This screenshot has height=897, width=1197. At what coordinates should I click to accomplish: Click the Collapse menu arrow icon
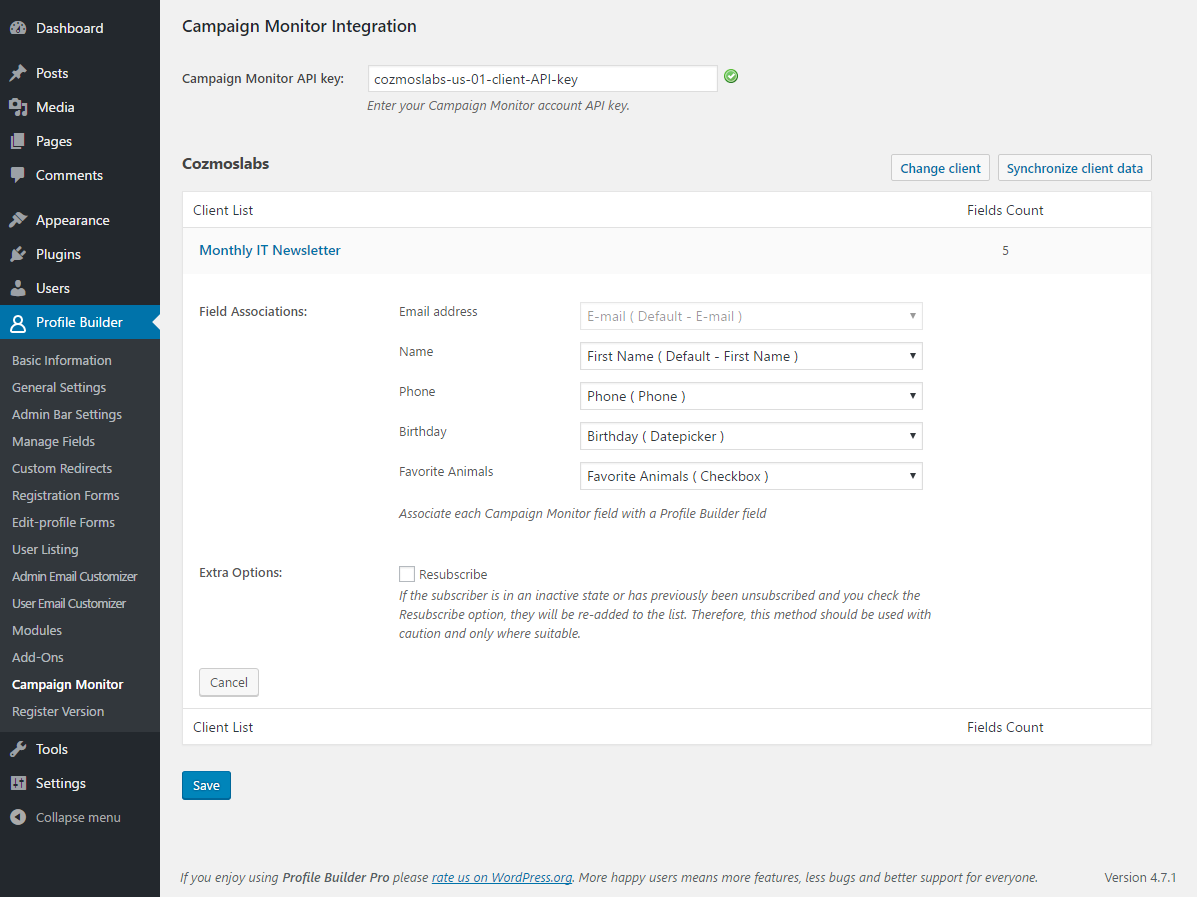point(18,817)
